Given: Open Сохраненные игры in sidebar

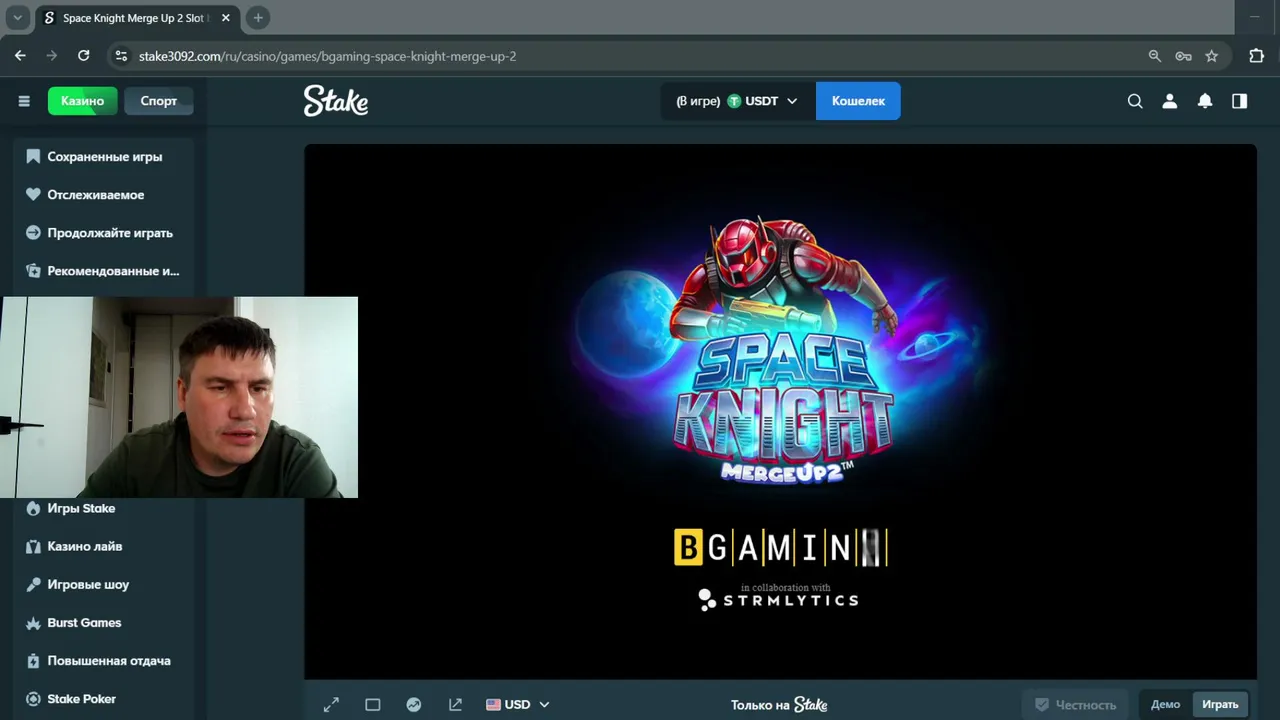Looking at the screenshot, I should click(104, 157).
